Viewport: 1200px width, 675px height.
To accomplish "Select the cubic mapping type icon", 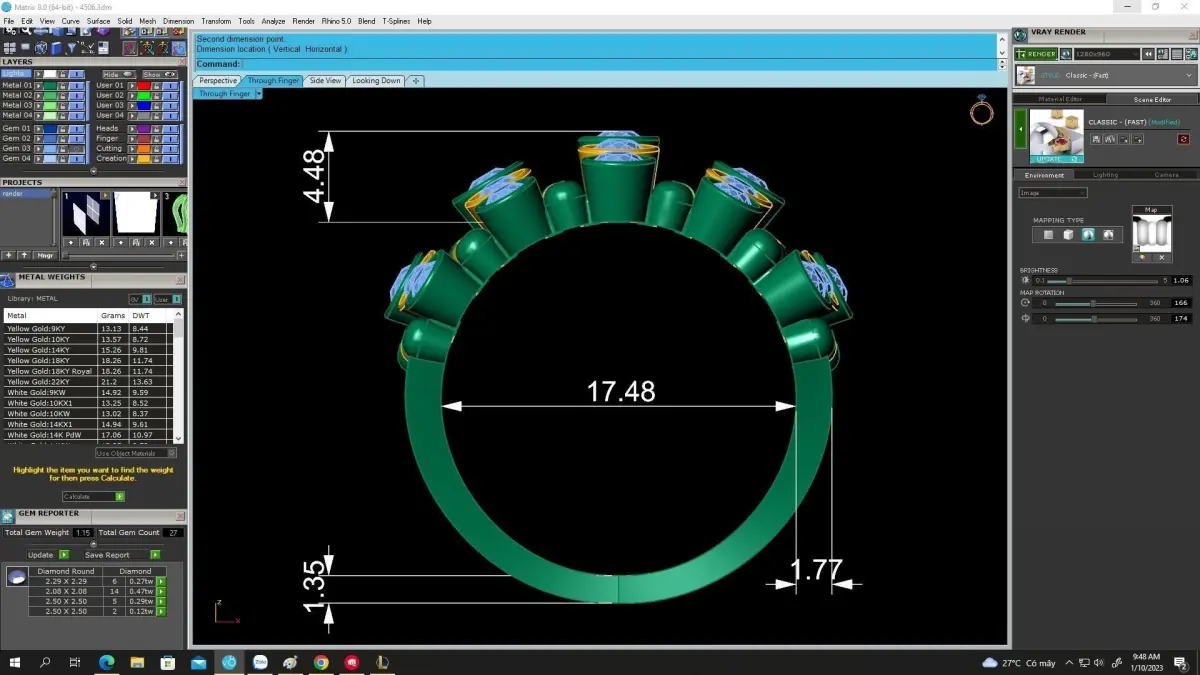I will [x=1068, y=235].
